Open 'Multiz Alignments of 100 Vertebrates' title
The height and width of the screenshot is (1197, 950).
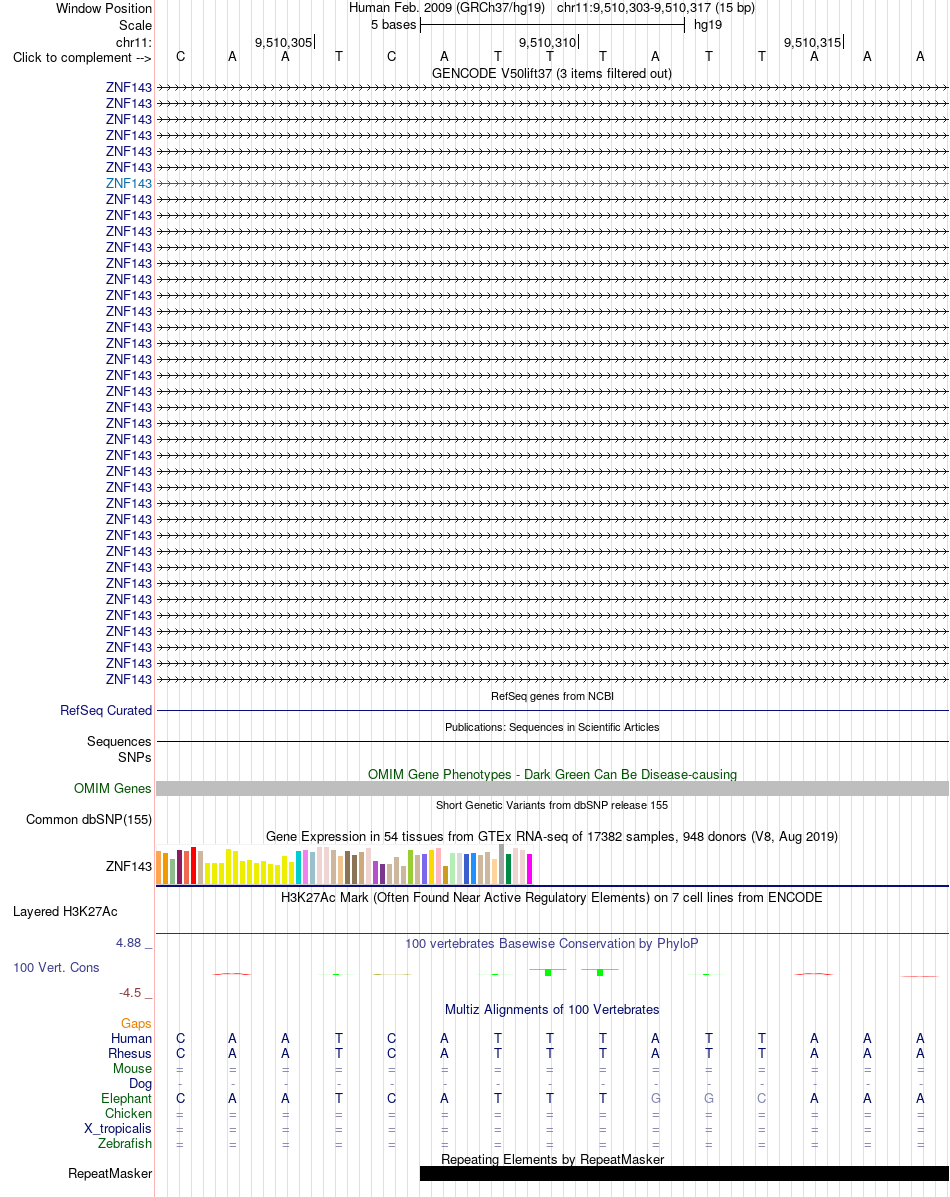552,1010
